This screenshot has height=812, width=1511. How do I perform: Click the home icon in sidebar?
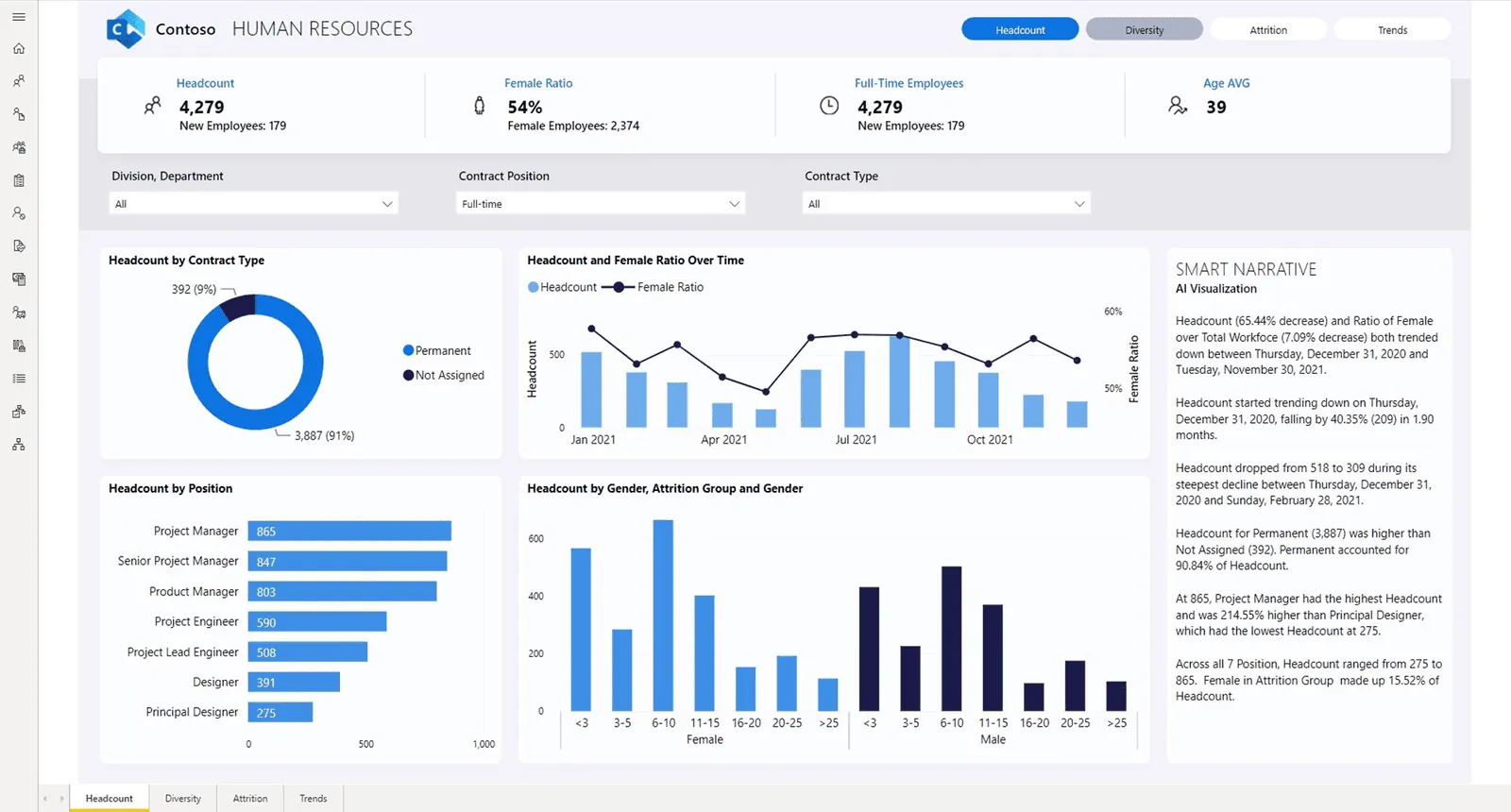coord(19,48)
